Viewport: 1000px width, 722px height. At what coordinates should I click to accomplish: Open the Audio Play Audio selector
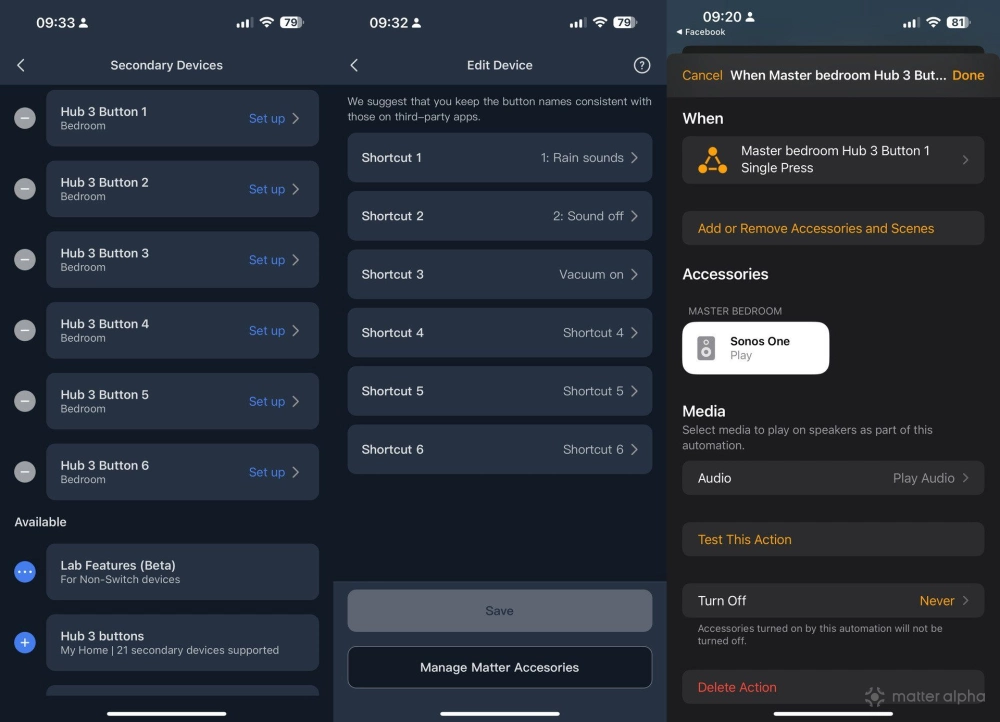pyautogui.click(x=833, y=478)
